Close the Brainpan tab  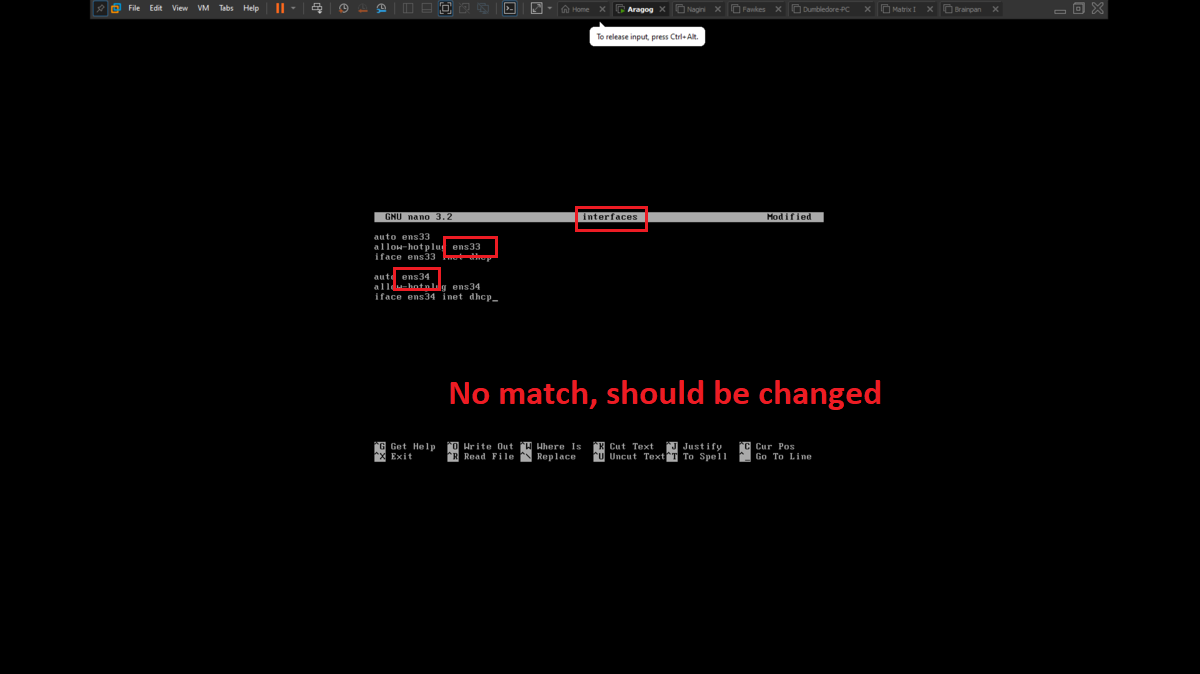[996, 9]
